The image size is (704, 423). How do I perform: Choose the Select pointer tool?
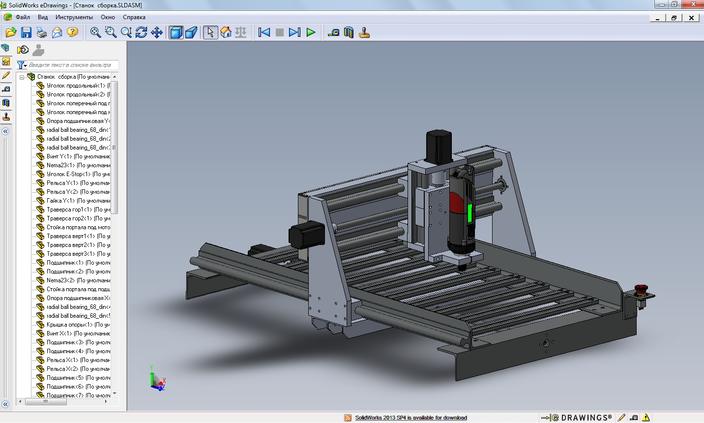210,32
